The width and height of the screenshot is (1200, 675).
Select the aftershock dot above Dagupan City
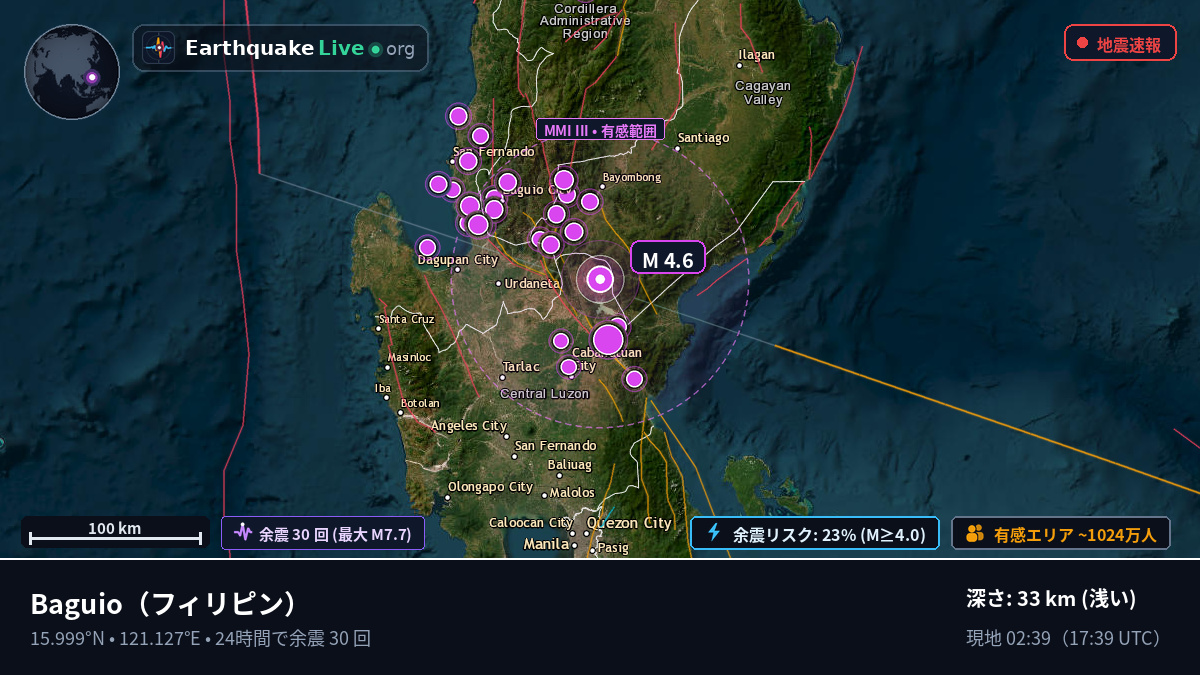click(427, 247)
